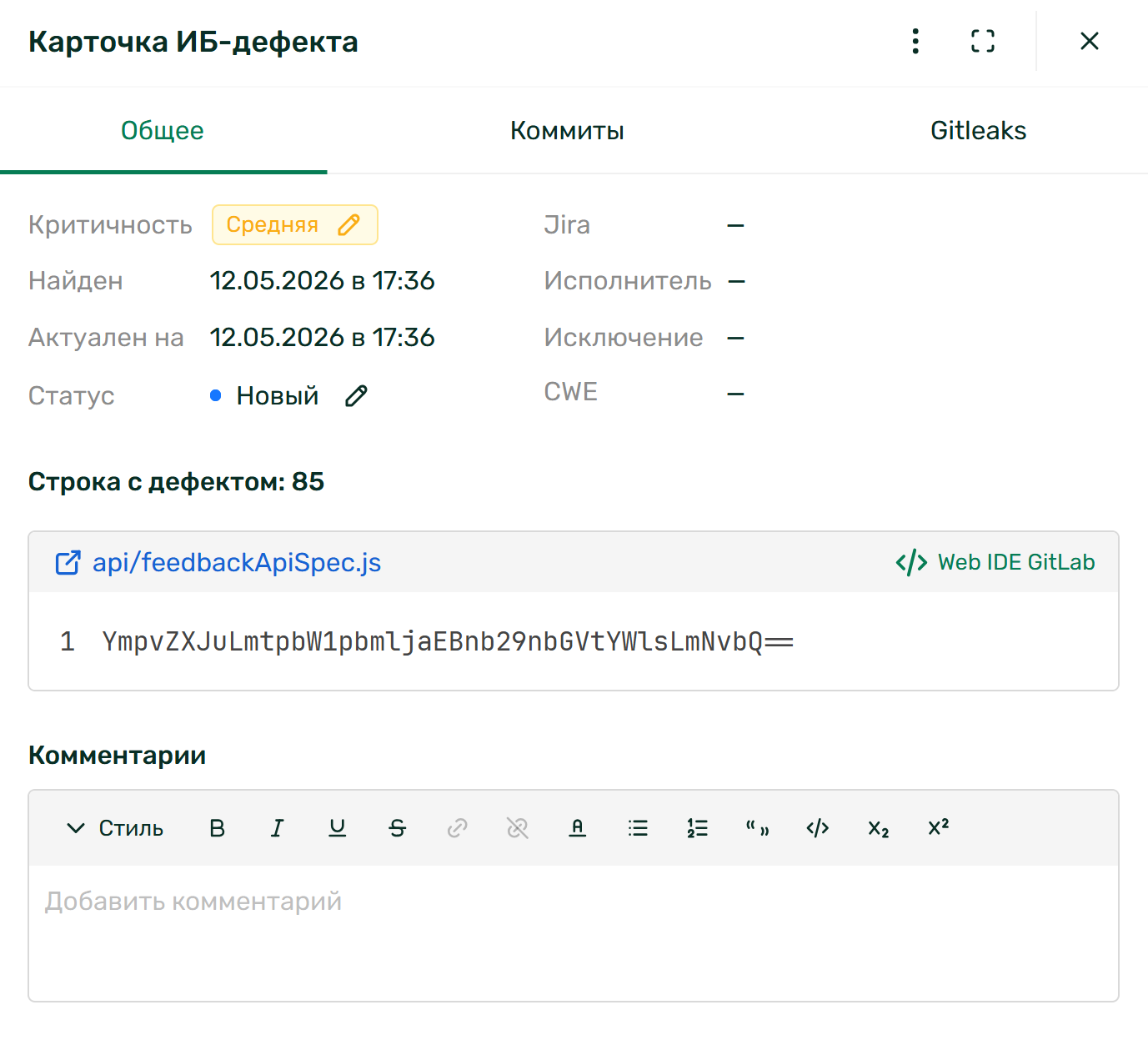1148x1040 pixels.
Task: Click the external link icon beside the file name
Action: tap(68, 563)
